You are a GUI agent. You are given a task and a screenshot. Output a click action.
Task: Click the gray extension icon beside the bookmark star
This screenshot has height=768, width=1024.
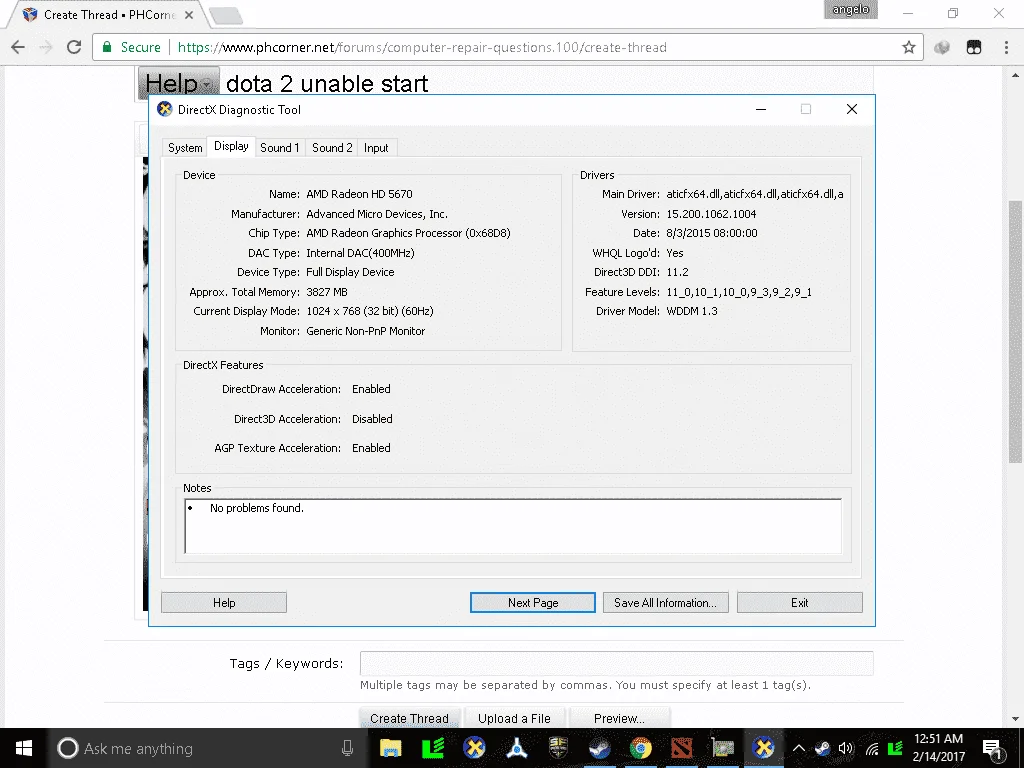click(942, 47)
